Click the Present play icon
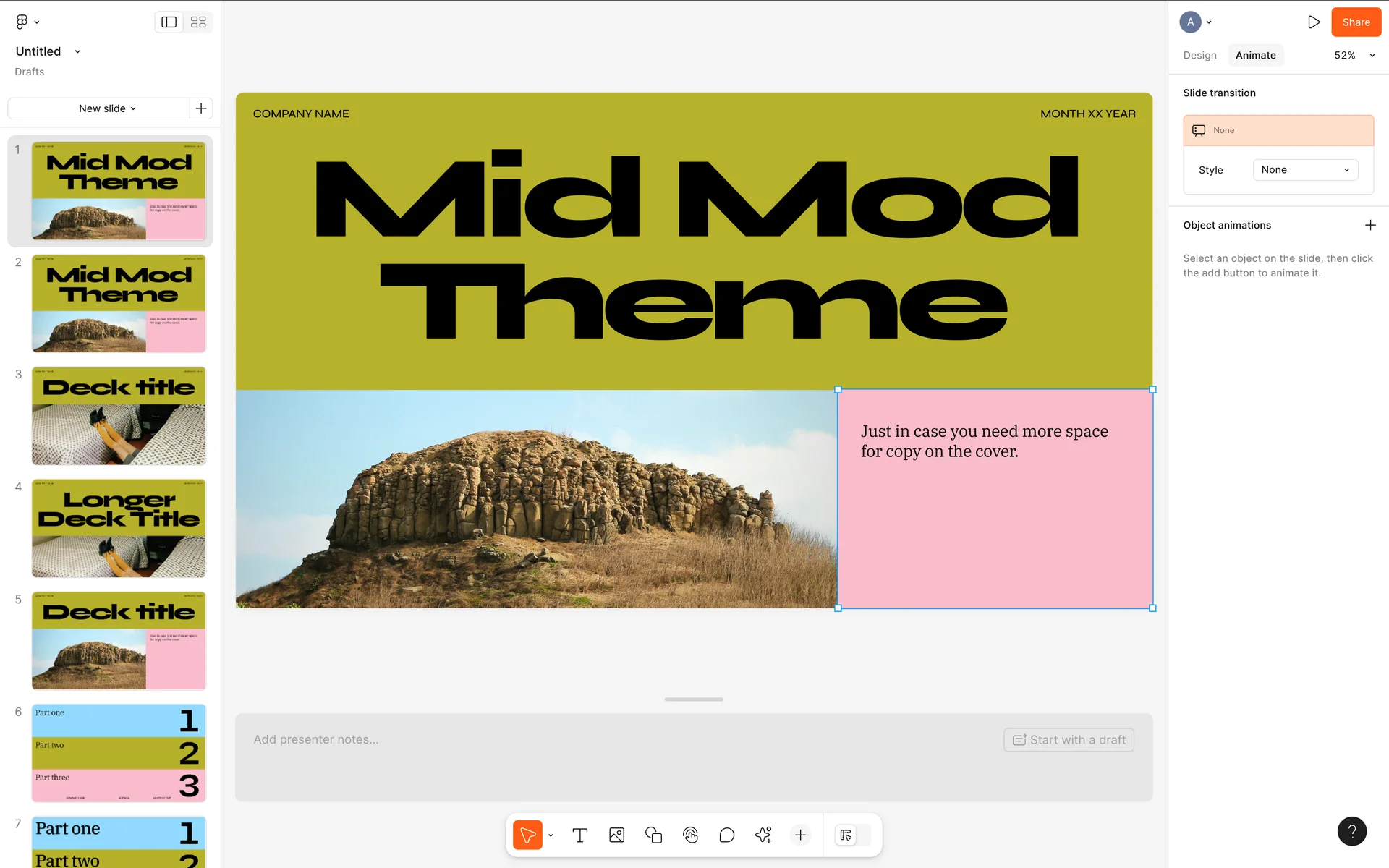The image size is (1389, 868). pos(1313,22)
